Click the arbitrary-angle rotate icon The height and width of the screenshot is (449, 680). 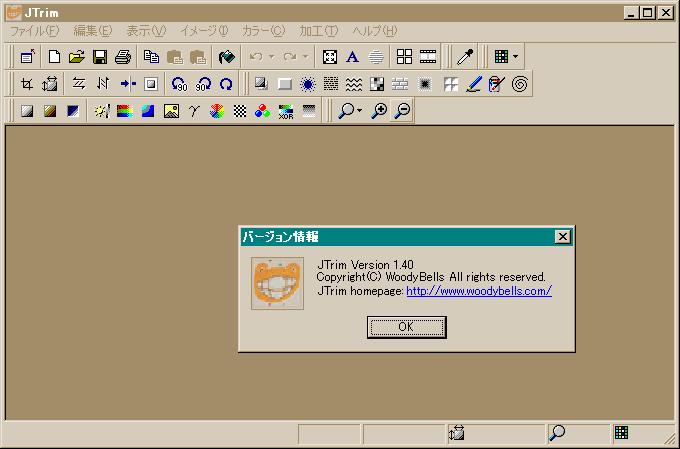pyautogui.click(x=226, y=84)
